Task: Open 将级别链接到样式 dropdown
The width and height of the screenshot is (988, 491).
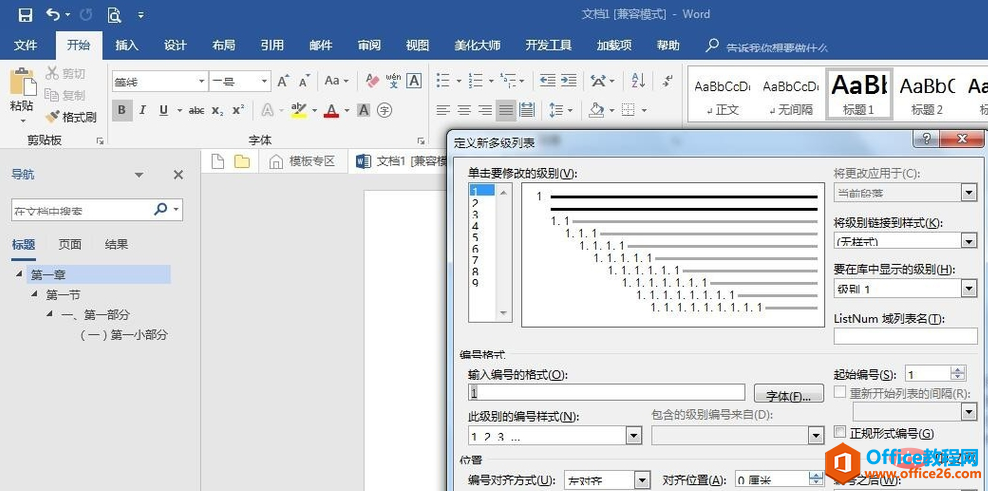Action: (x=969, y=240)
